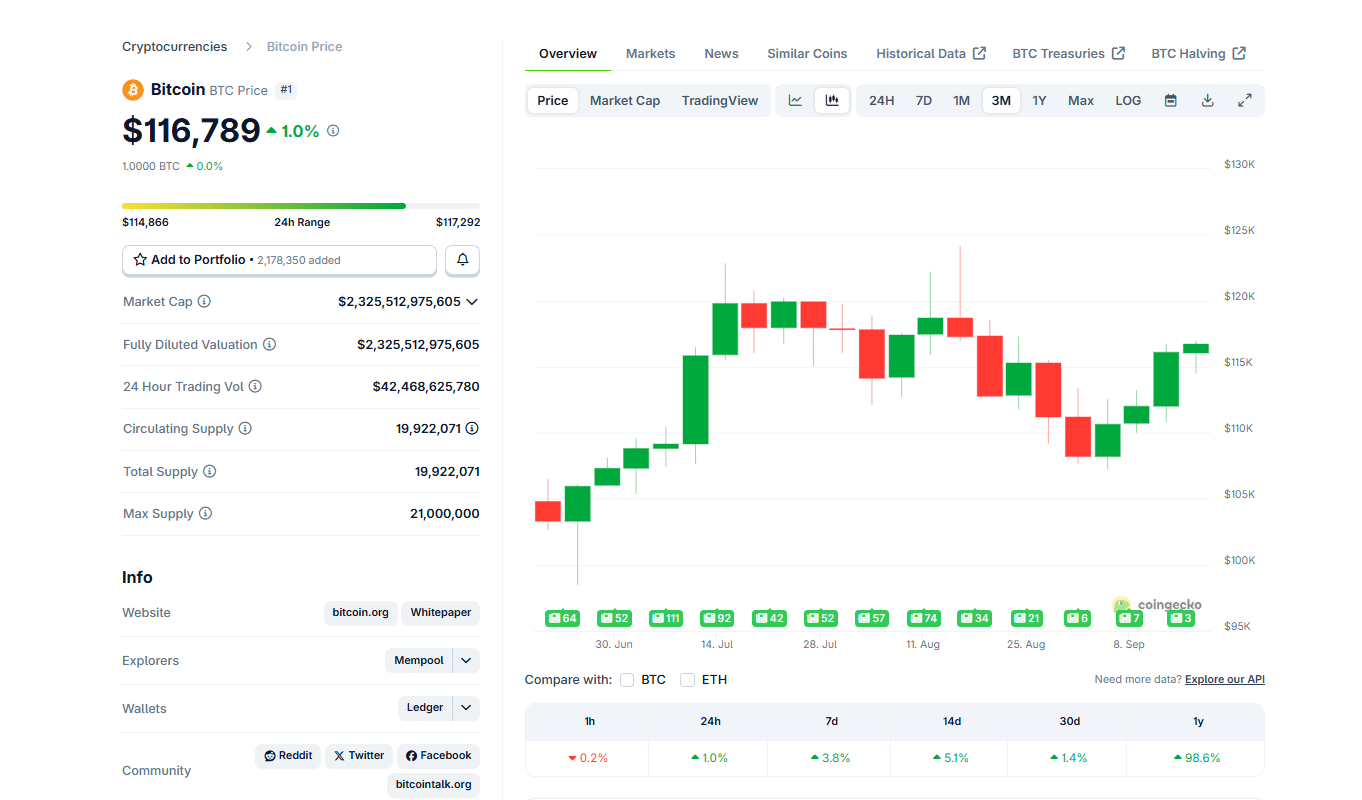Select the 1Y time range
Image resolution: width=1362 pixels, height=800 pixels.
[x=1039, y=101]
